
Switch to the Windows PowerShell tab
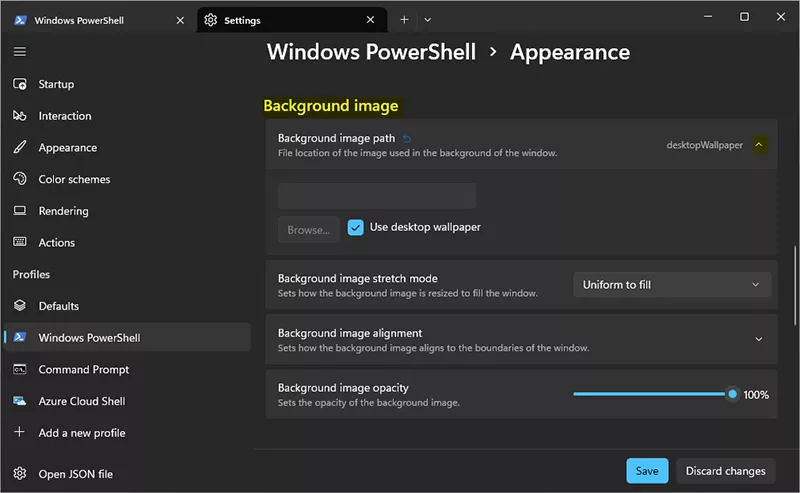[x=98, y=20]
